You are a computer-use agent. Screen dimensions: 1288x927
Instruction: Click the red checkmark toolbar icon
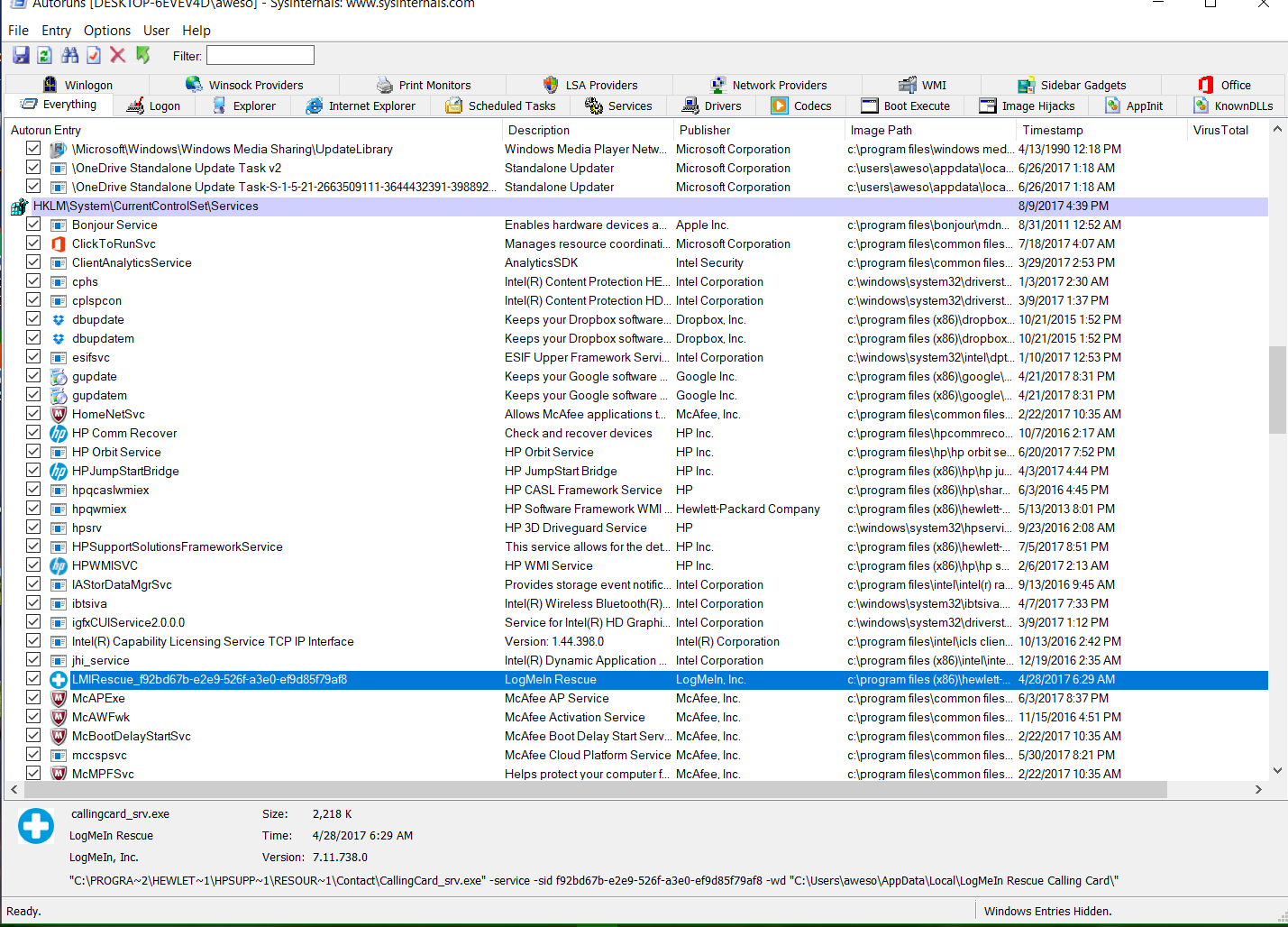(x=94, y=55)
